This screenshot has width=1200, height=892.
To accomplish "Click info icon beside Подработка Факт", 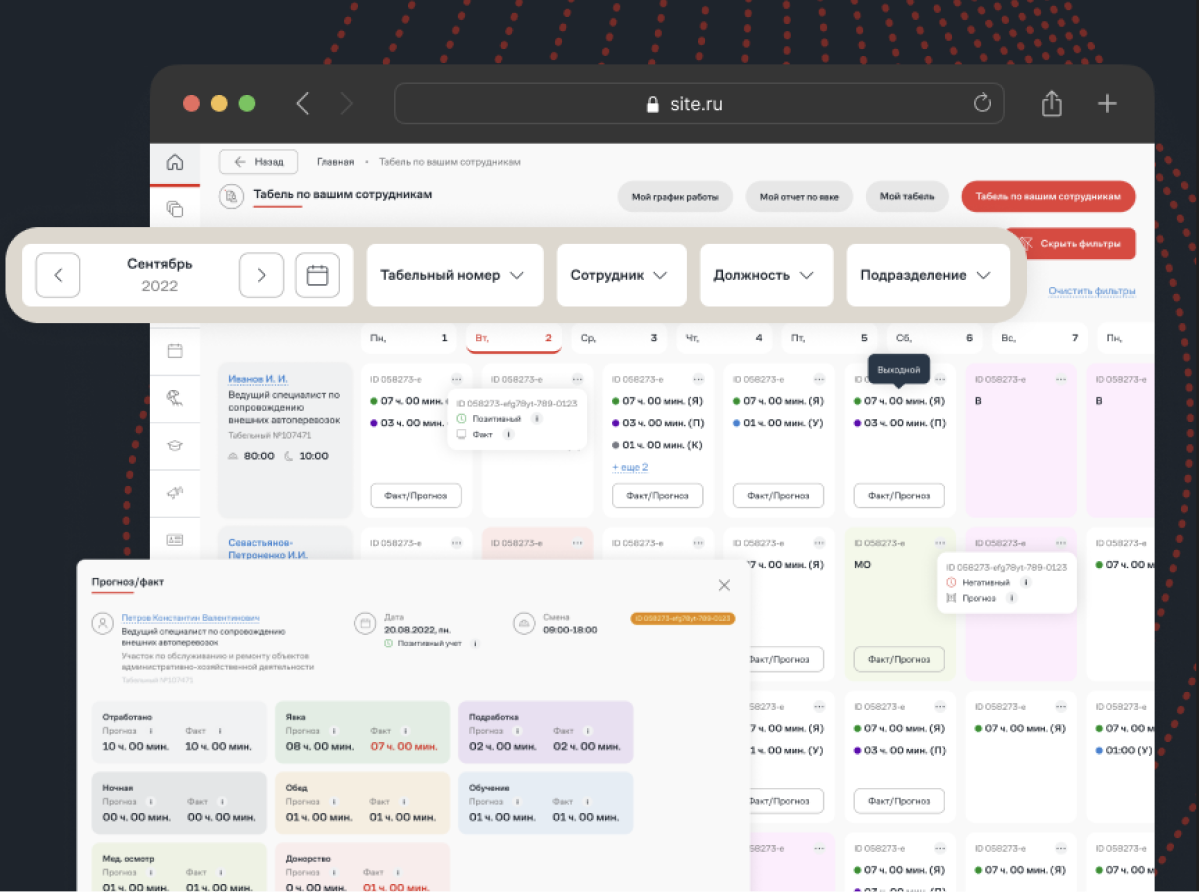I will tap(586, 731).
